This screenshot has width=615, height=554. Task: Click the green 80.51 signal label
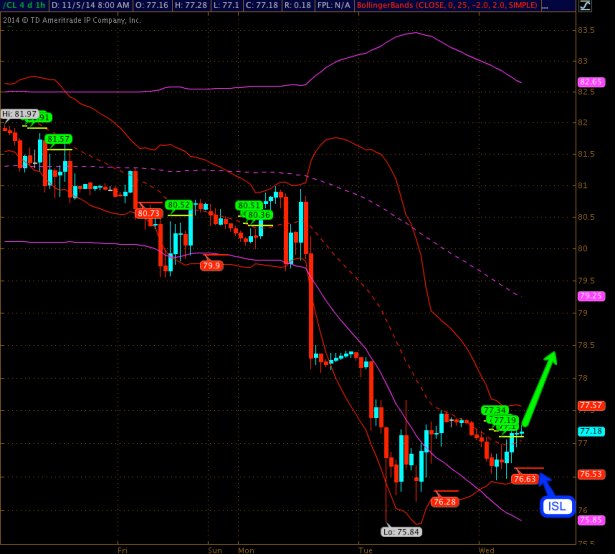coord(248,205)
